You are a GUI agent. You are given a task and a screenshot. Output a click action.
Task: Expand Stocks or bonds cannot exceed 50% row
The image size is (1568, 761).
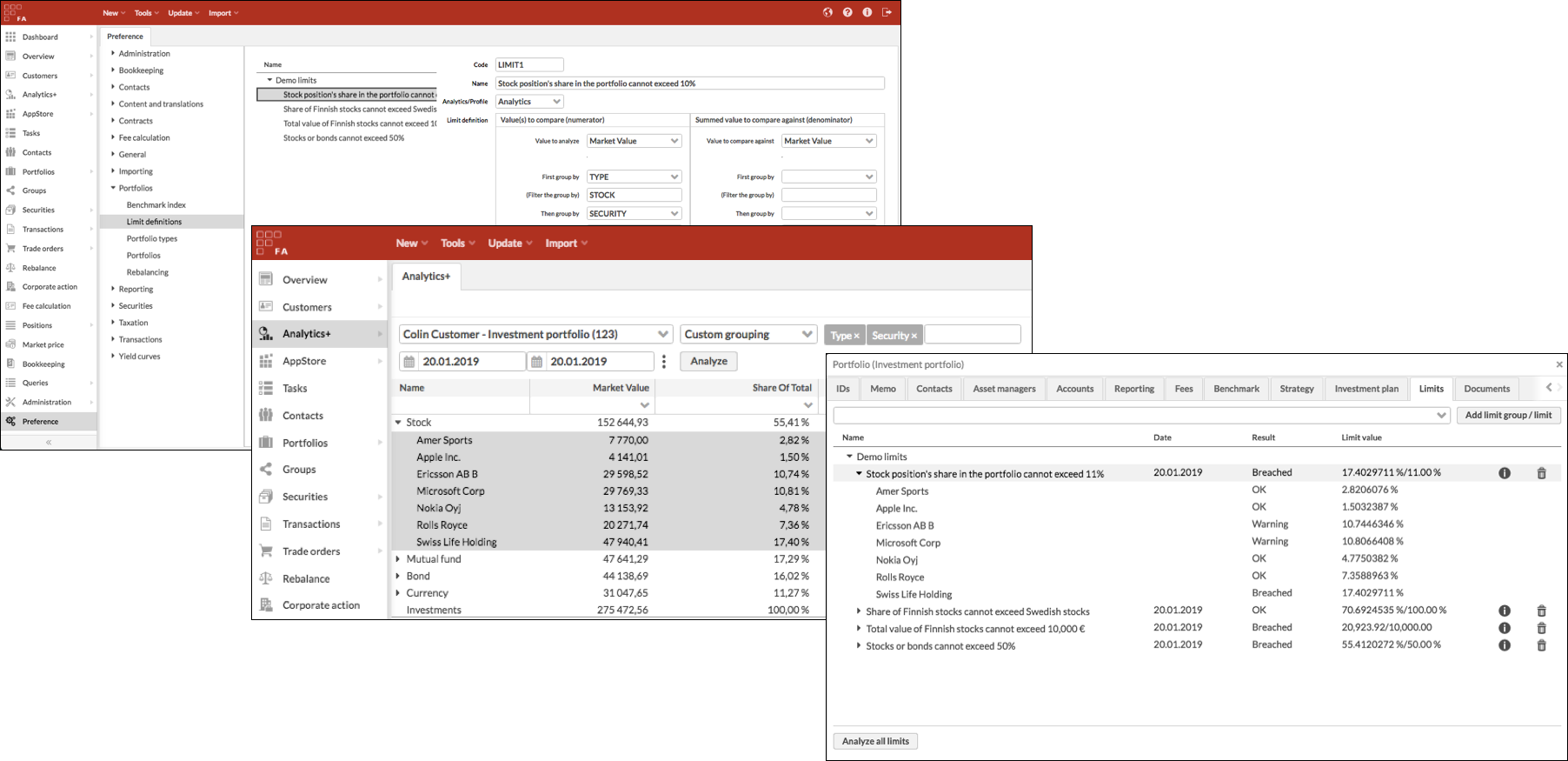tap(859, 645)
